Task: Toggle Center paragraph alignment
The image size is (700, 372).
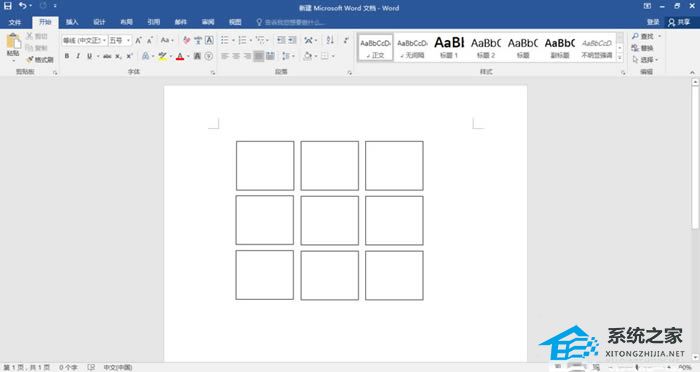Action: coord(236,56)
